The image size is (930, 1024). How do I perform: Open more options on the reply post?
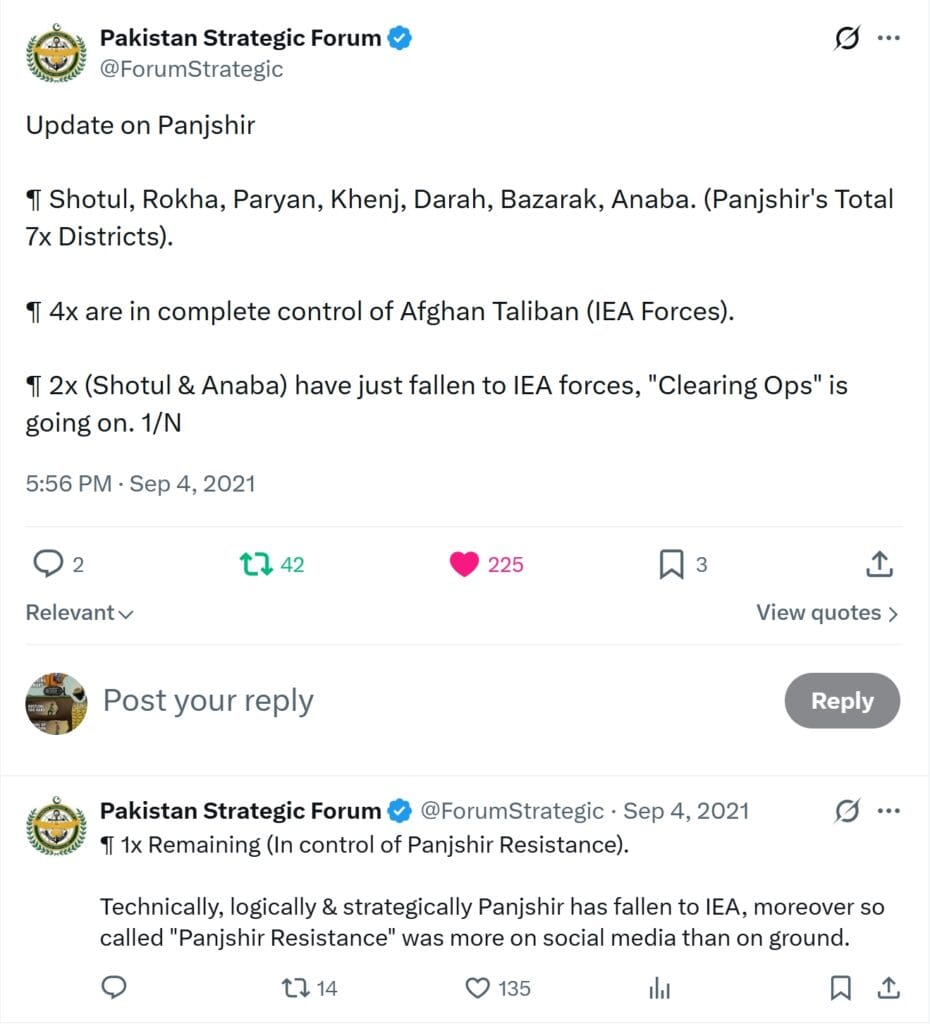tap(888, 811)
